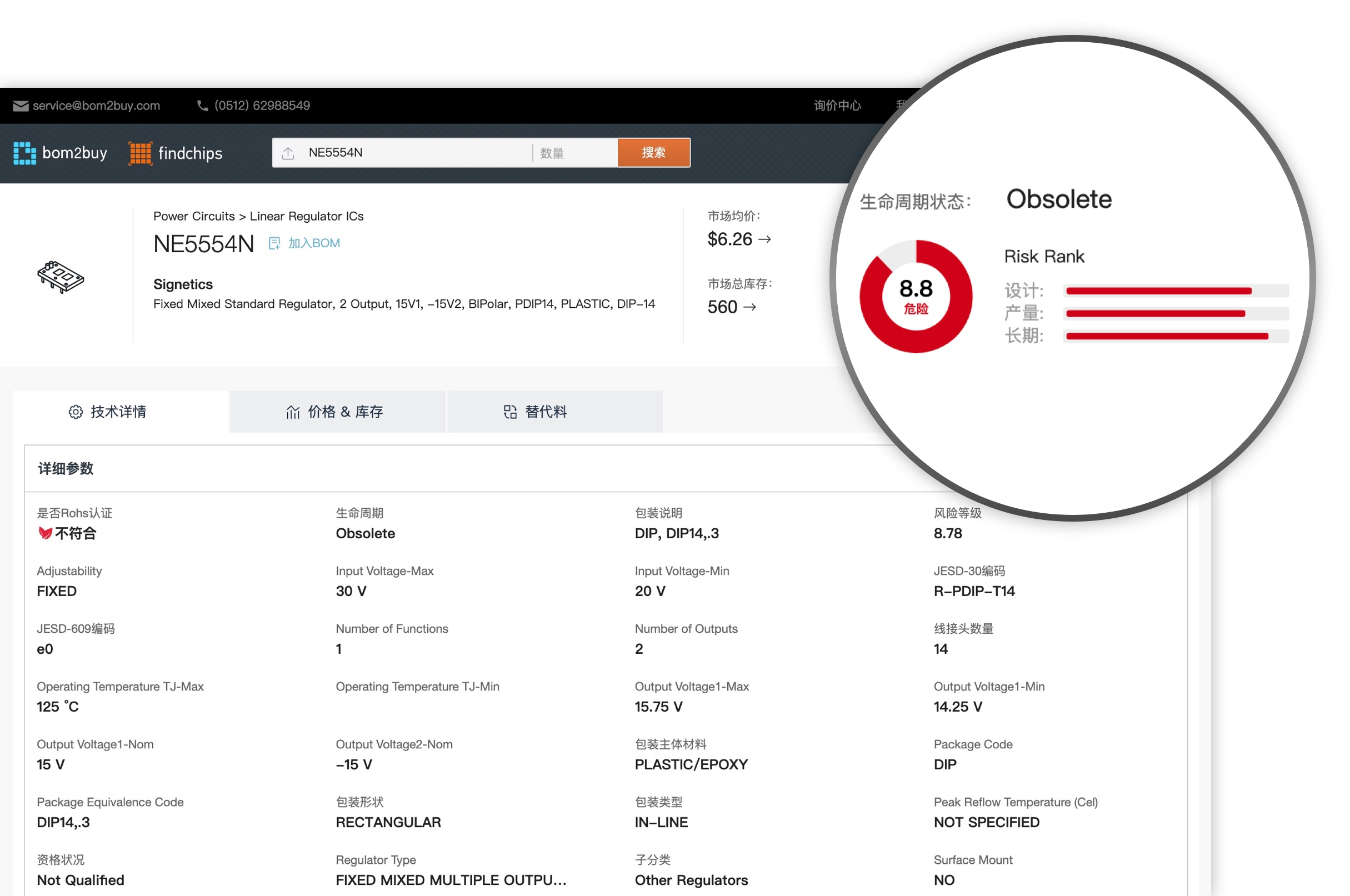Viewport: 1350px width, 896px height.
Task: Click the JESD-30编码 value R-PDIP-T14
Action: coord(974,592)
